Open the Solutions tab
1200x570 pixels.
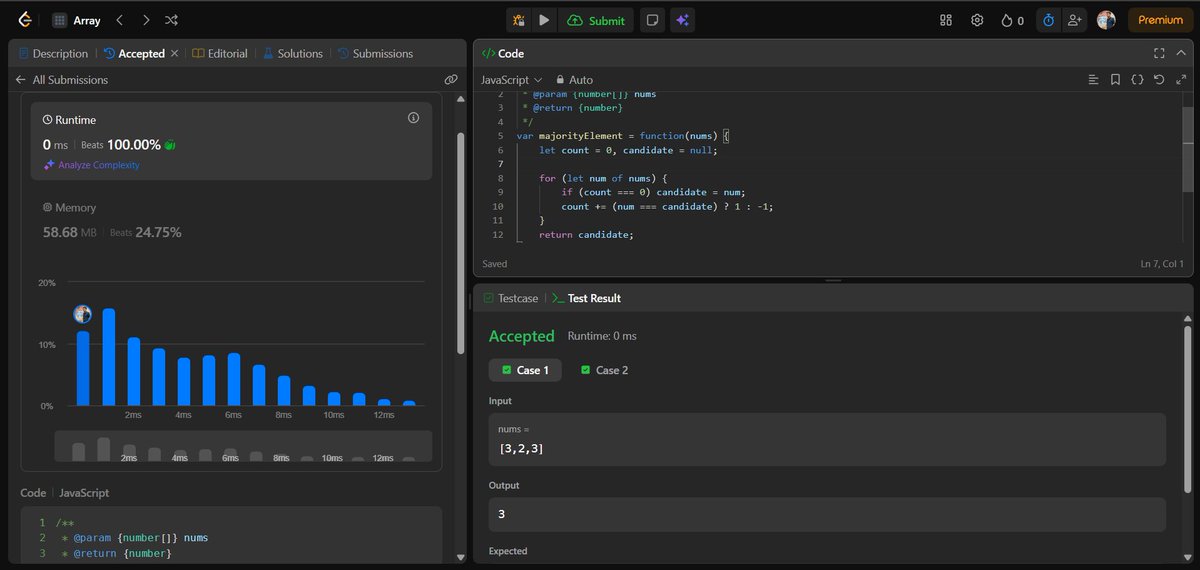coord(293,54)
